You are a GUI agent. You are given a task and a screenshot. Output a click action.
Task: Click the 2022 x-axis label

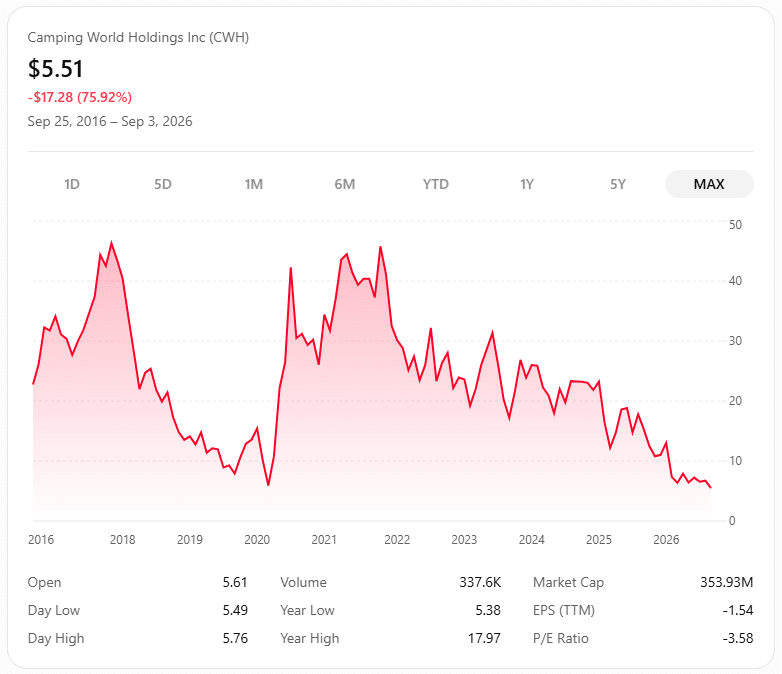(397, 539)
